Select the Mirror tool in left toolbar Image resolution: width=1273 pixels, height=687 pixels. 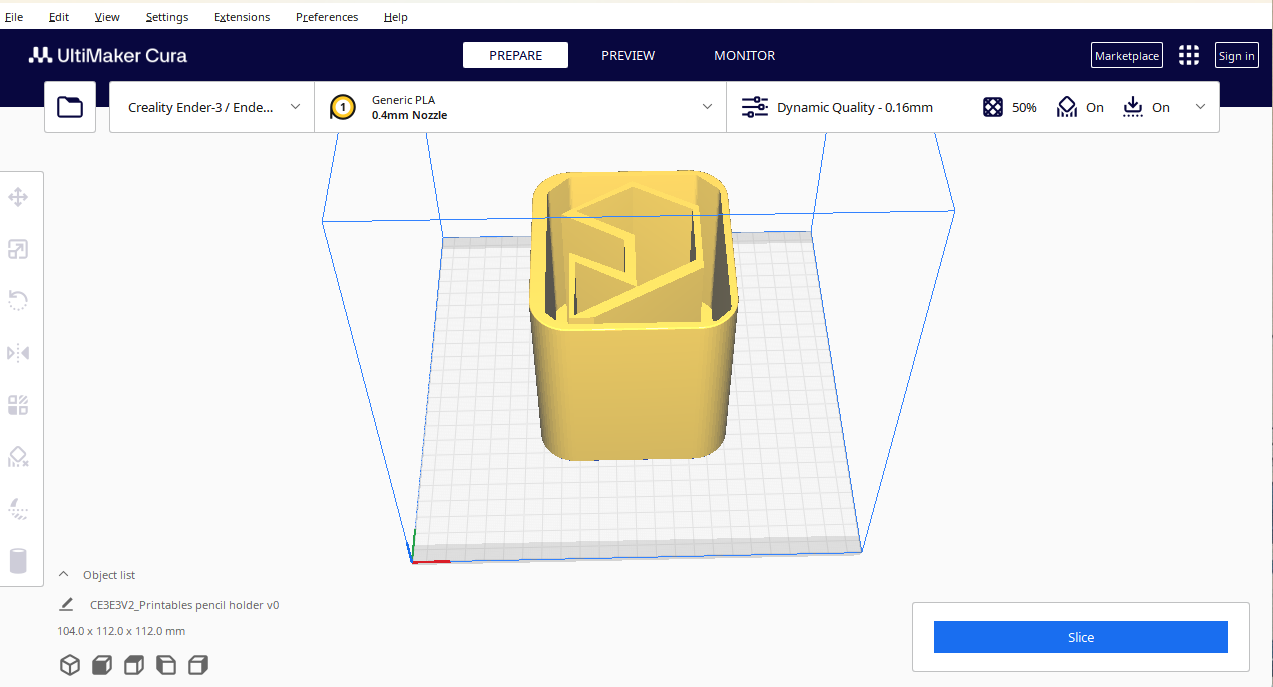click(x=18, y=353)
